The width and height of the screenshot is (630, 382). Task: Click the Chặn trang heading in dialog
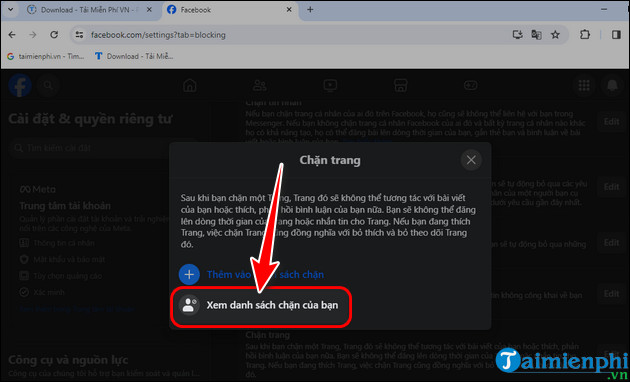(x=330, y=161)
